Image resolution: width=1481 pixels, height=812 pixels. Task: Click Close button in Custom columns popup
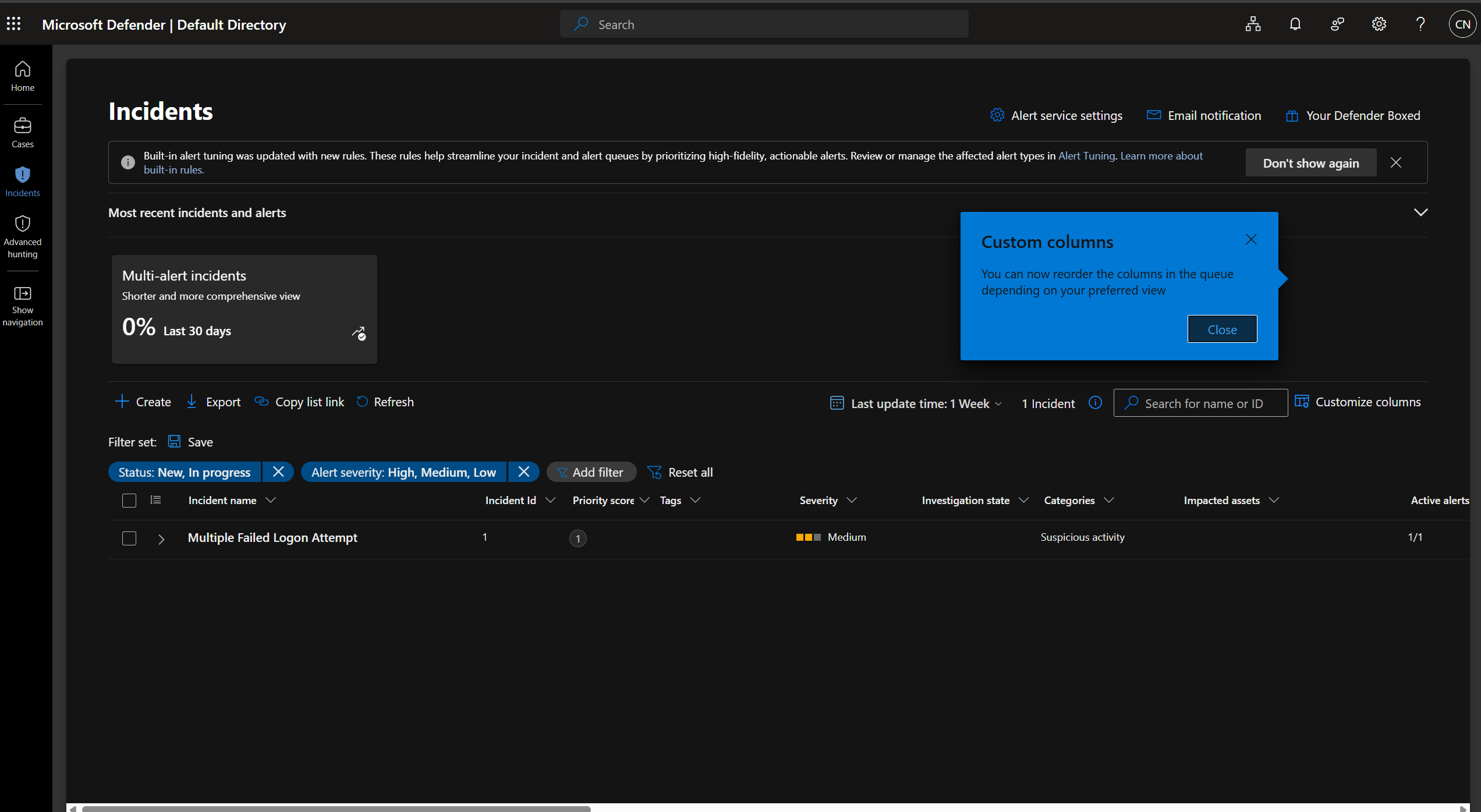pyautogui.click(x=1222, y=329)
